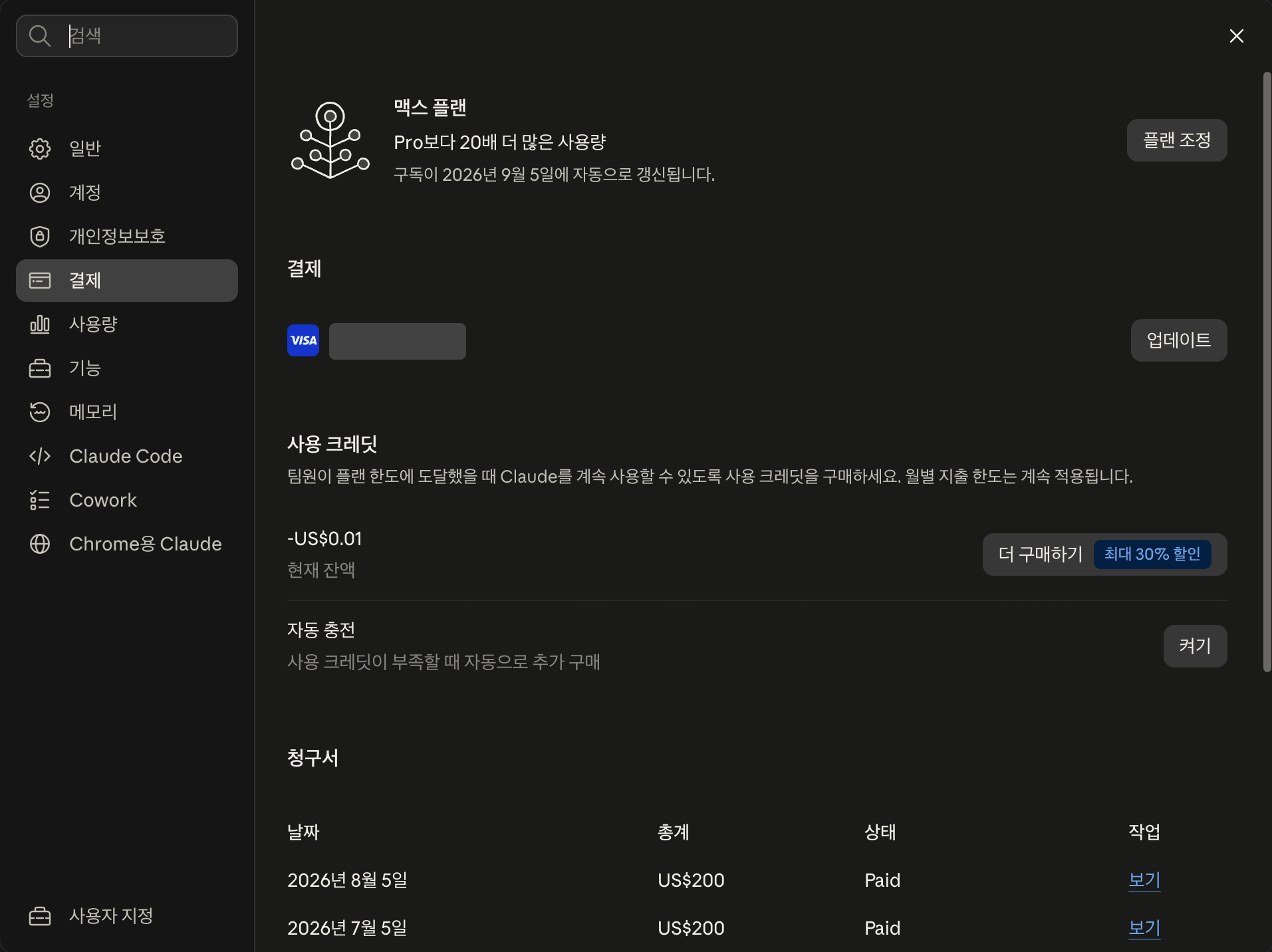Click the Max plan tree illustration
The width and height of the screenshot is (1272, 952).
tap(330, 140)
